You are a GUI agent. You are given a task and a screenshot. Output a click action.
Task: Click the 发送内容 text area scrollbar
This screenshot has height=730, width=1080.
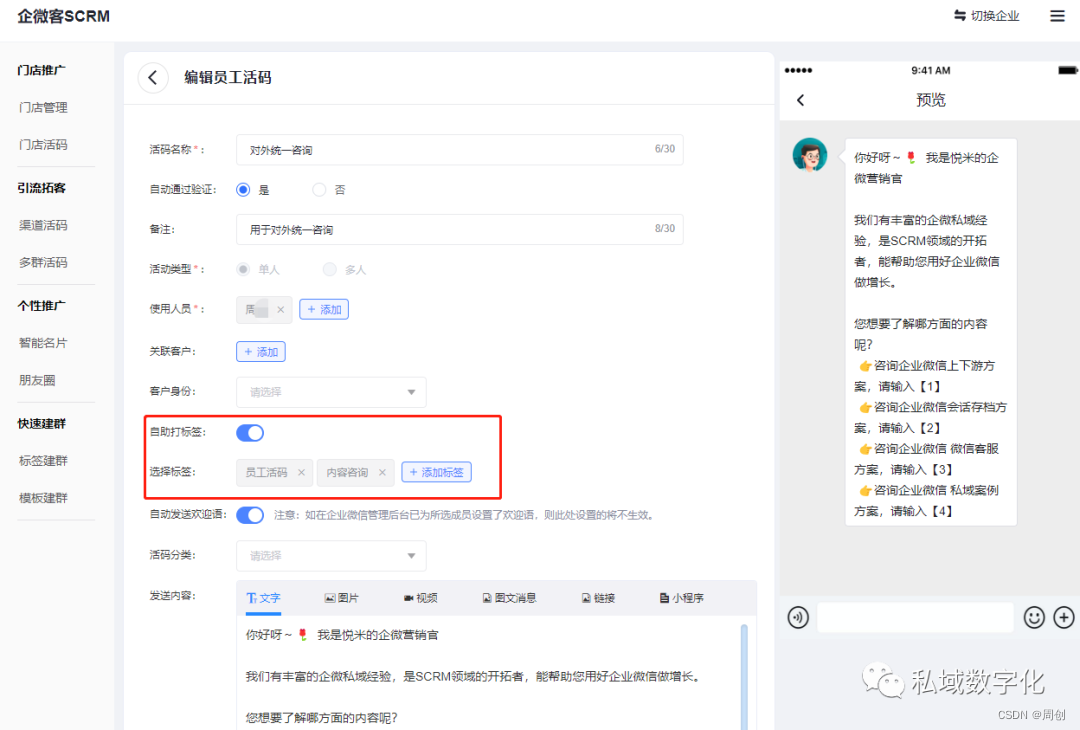[x=744, y=675]
